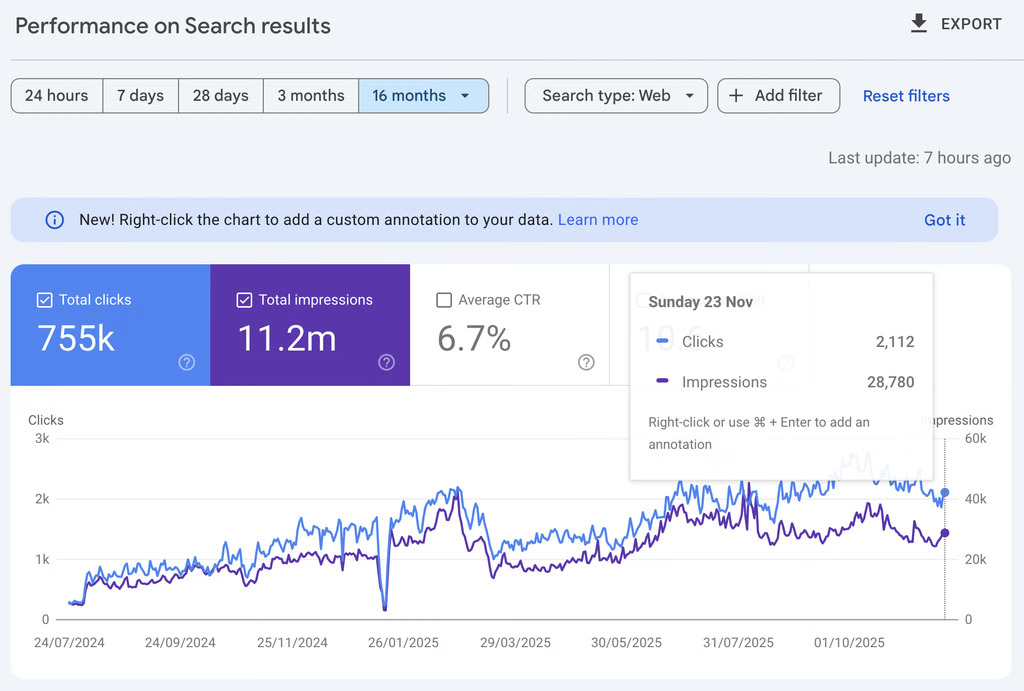1024x691 pixels.
Task: Click the blue Clicks data point on chart
Action: (x=945, y=493)
